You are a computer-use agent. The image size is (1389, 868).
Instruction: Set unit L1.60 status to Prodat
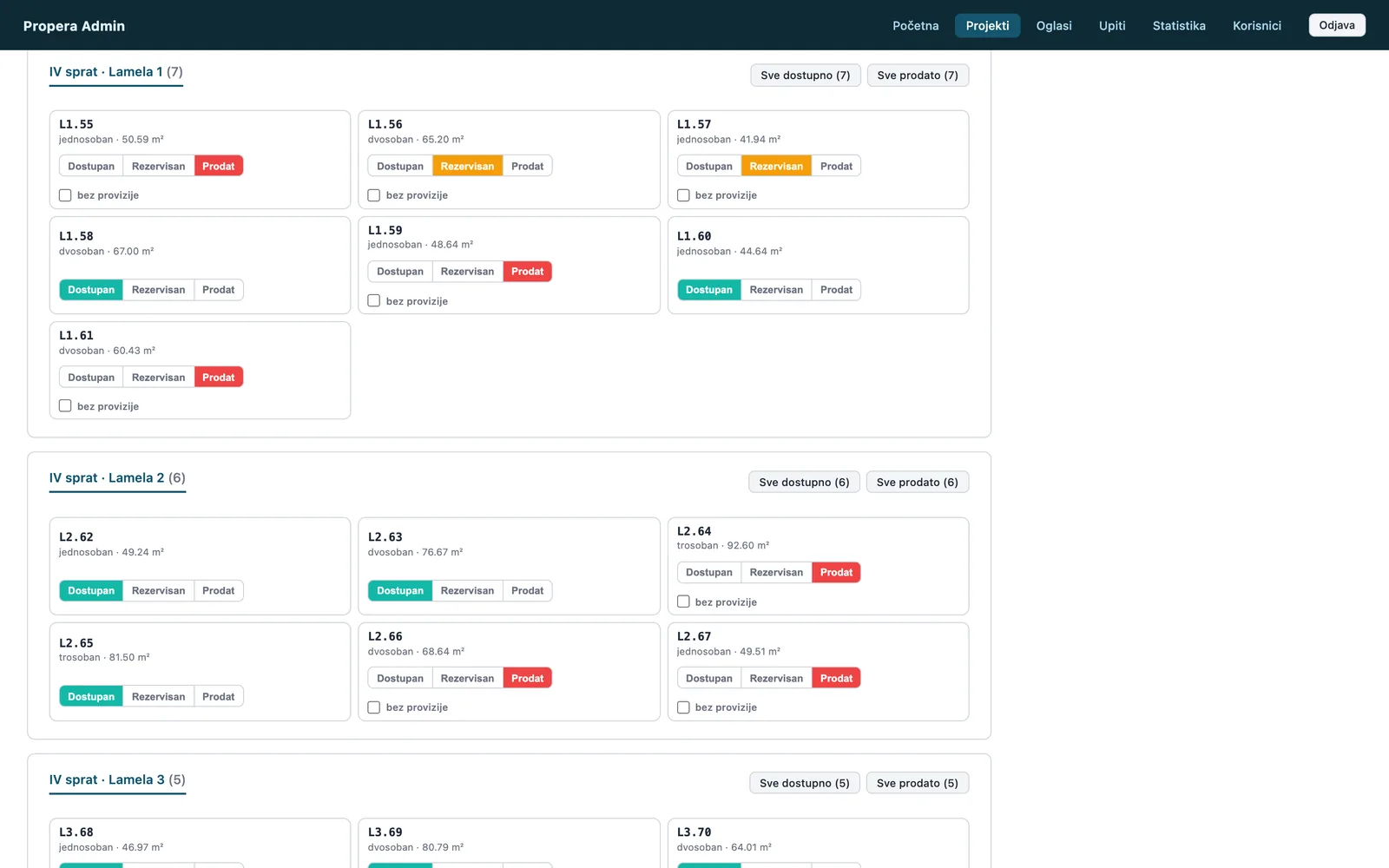[x=836, y=290]
